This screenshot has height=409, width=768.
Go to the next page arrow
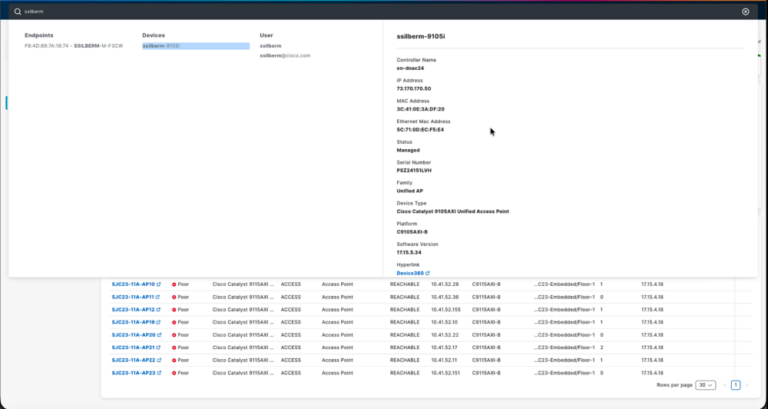(x=746, y=385)
